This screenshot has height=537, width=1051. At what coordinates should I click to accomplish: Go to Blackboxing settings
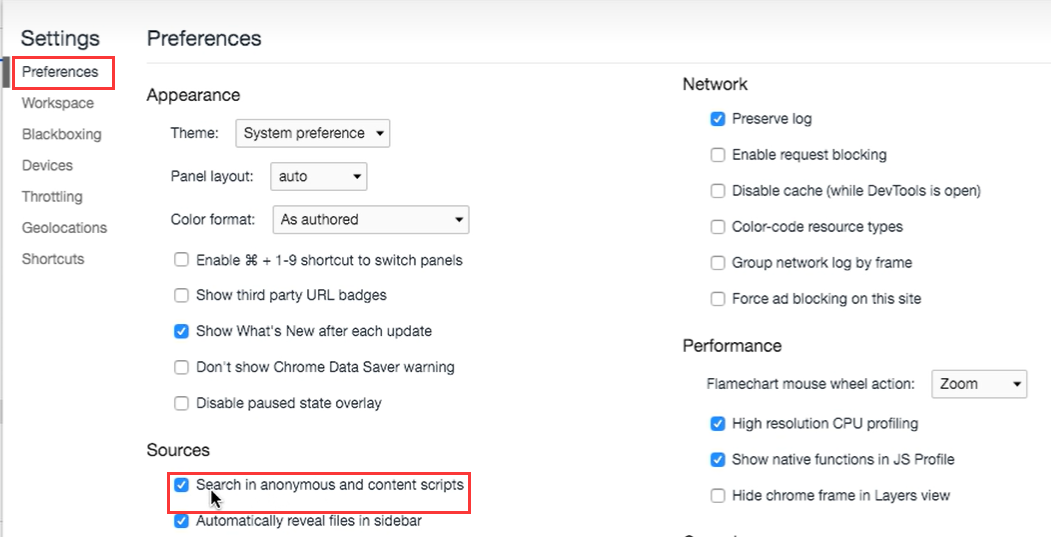point(61,134)
